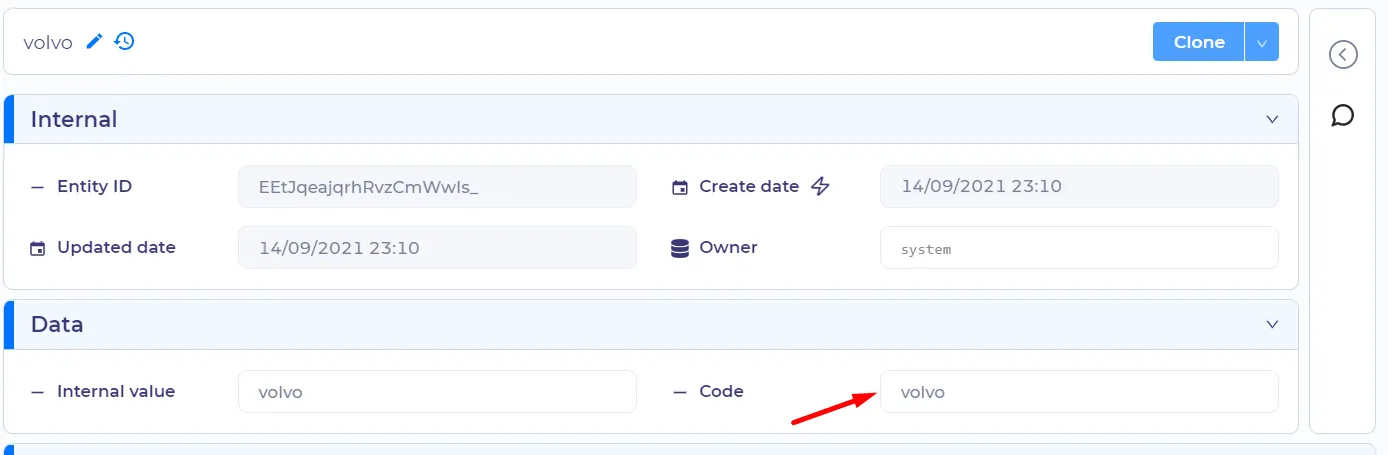1388x455 pixels.
Task: Click the pencil edit icon beside volvo
Action: click(x=95, y=41)
